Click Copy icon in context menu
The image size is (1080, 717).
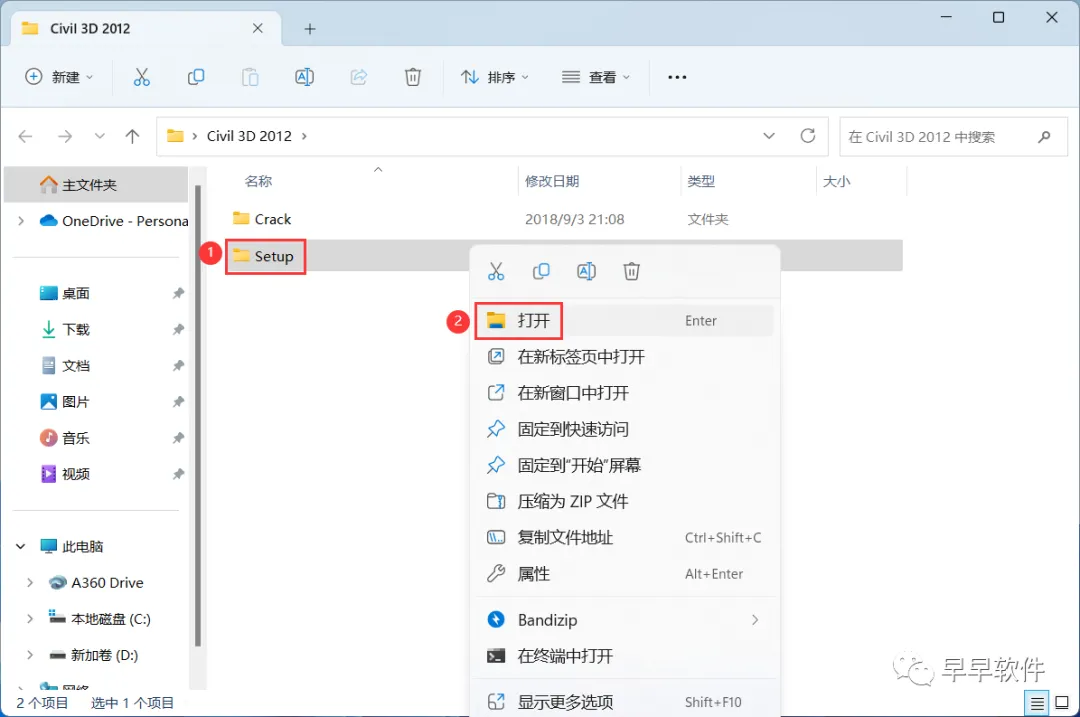pyautogui.click(x=541, y=271)
